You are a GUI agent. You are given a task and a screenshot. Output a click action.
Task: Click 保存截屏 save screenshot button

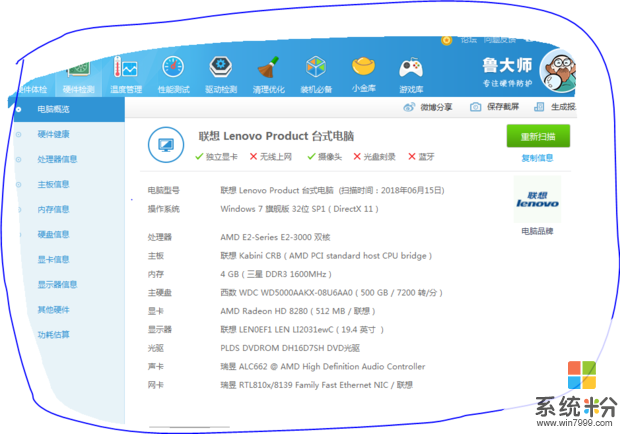(494, 107)
